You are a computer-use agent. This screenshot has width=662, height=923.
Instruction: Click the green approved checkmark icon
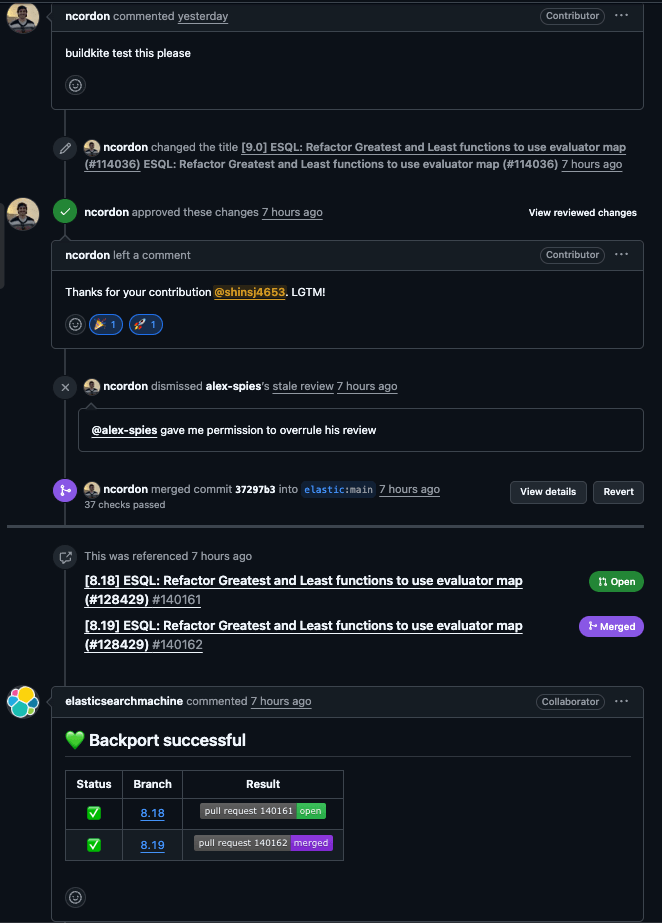tap(65, 212)
